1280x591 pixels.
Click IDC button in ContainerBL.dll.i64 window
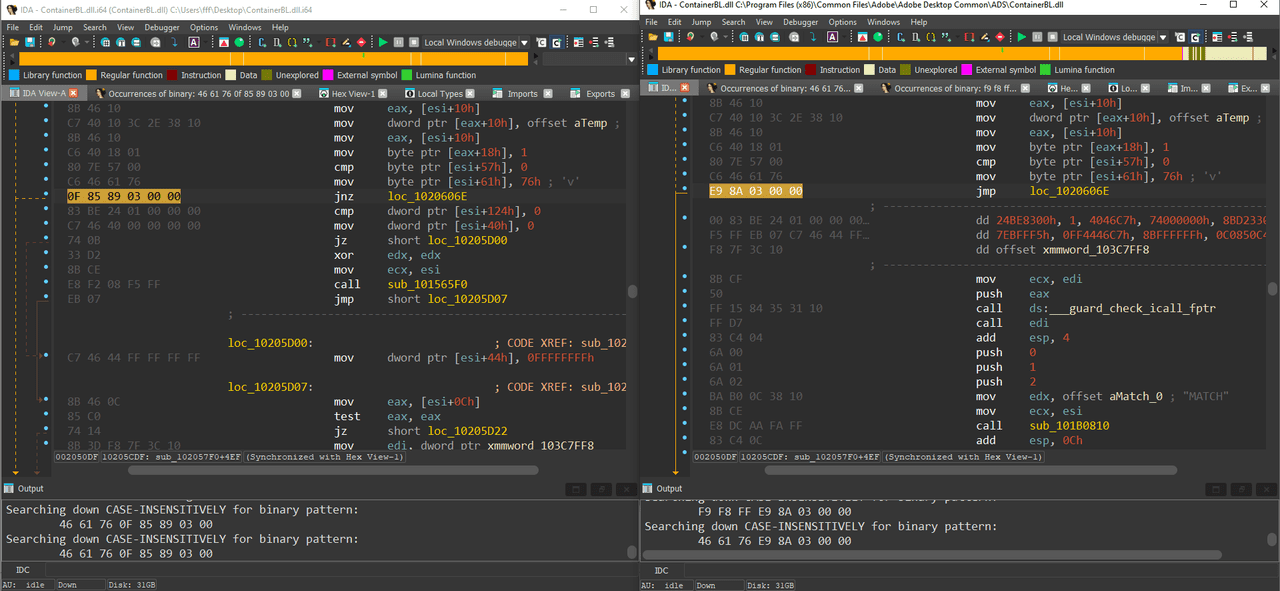[22, 570]
